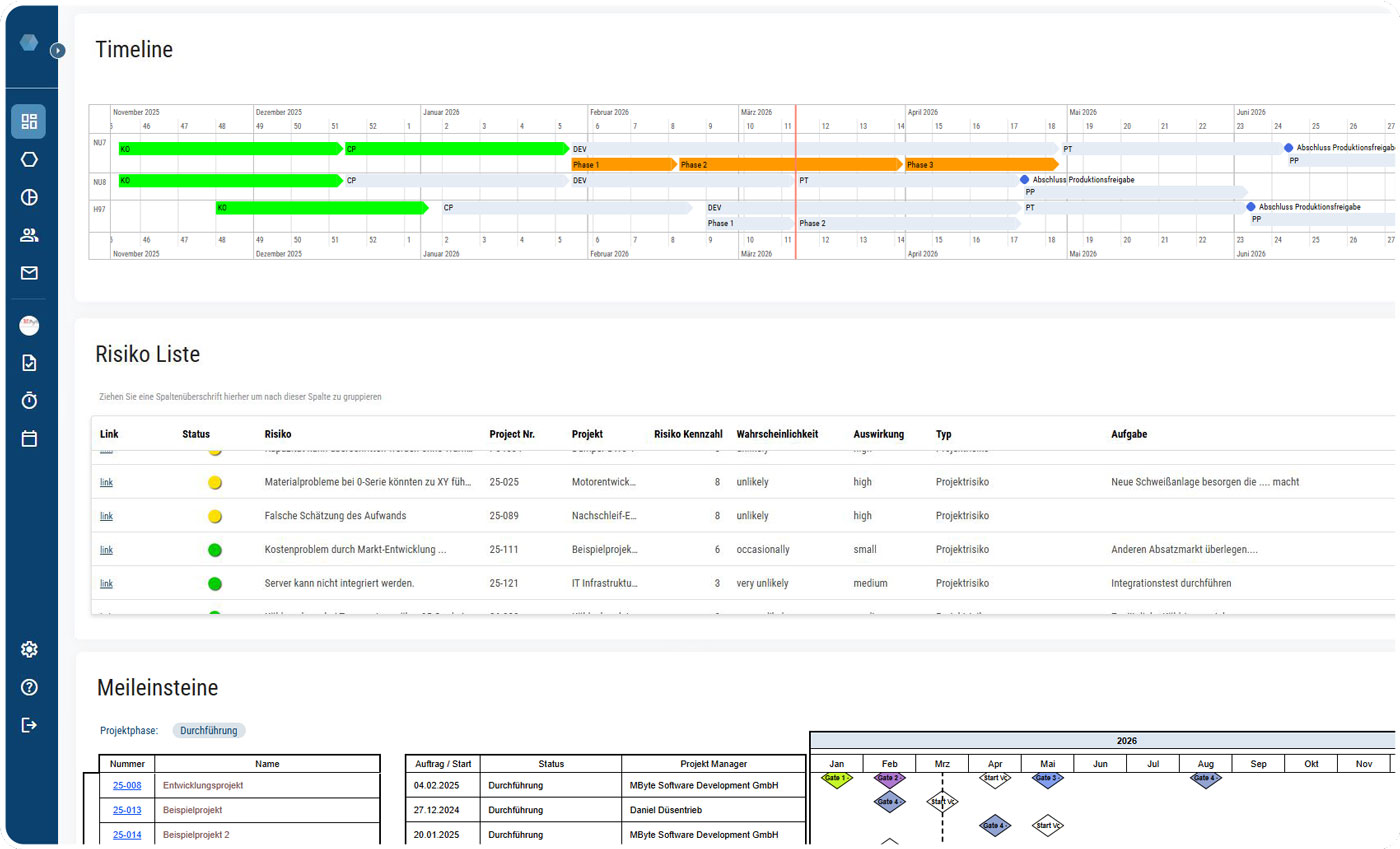Expand the sidebar with the circular arrow button
Screen dimensions: 1400x849
[x=57, y=49]
